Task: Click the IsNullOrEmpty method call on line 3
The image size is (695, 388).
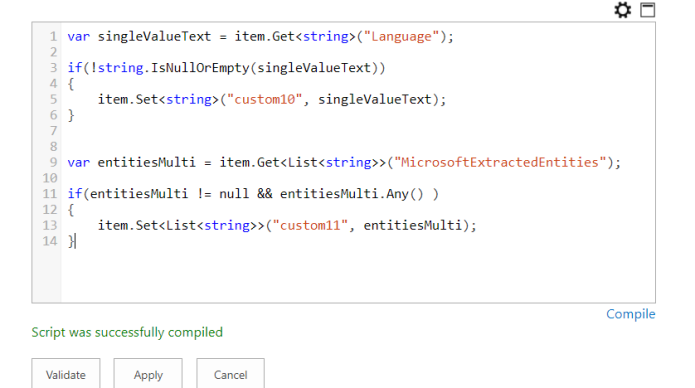Action: 200,68
